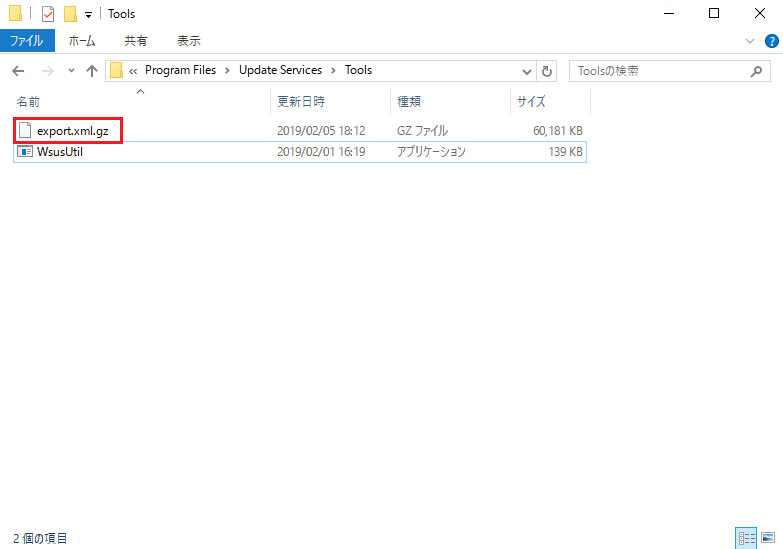
Task: Refresh the Tools folder view
Action: [x=547, y=71]
